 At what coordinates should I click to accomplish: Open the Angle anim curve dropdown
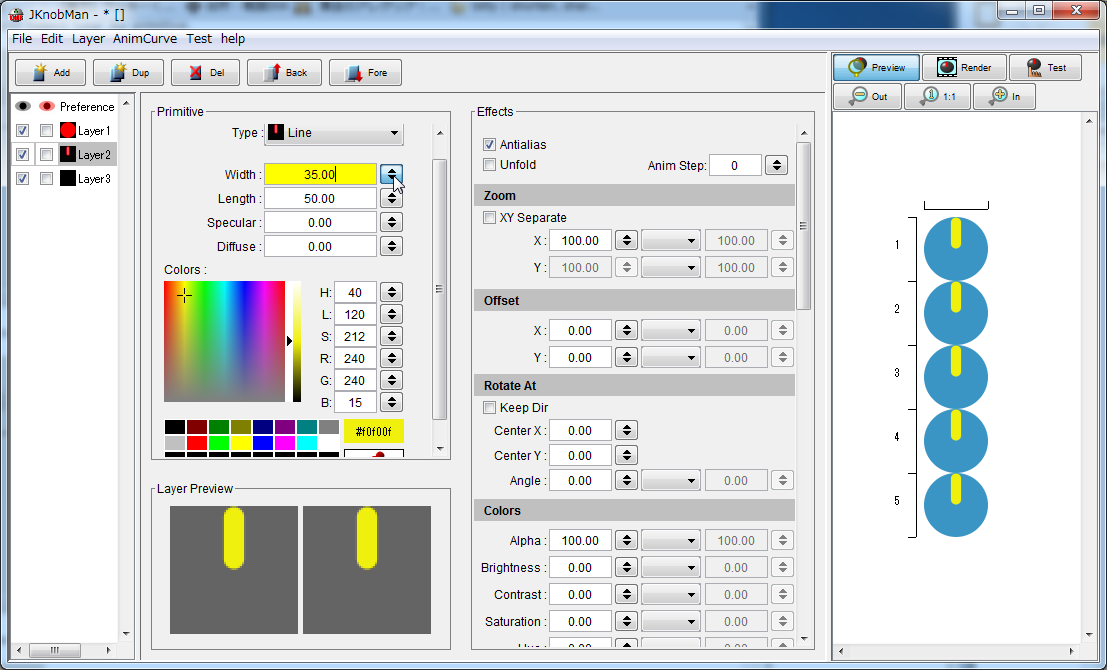click(671, 481)
